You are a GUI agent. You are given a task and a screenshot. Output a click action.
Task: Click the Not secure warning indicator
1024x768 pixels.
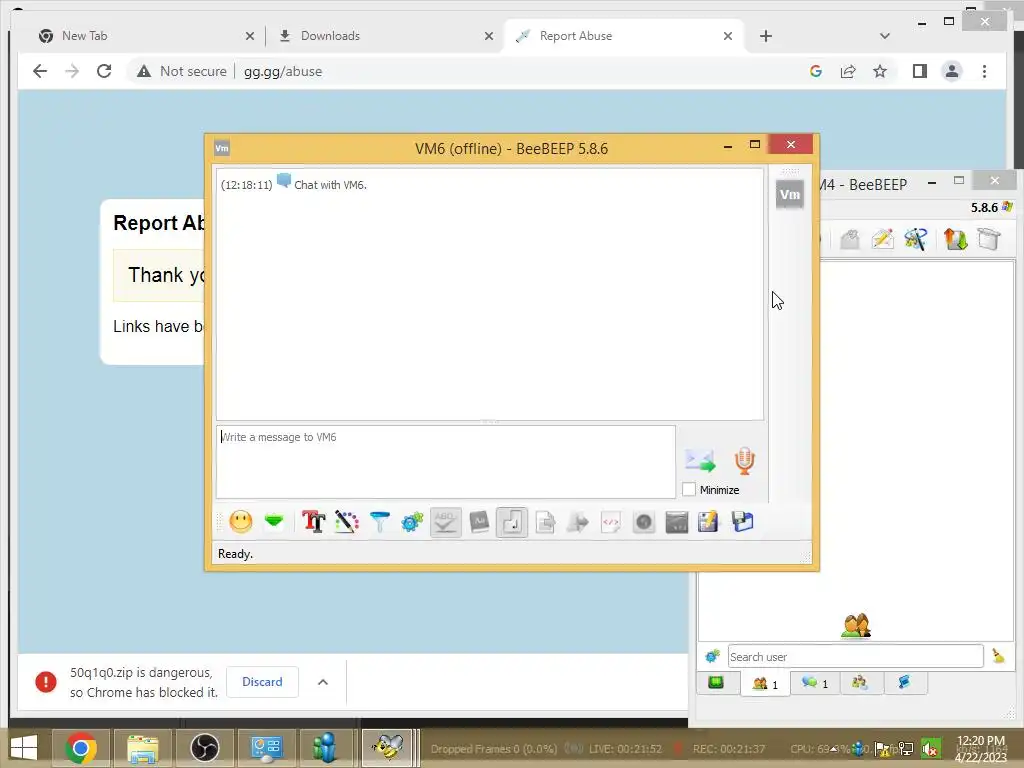pos(182,71)
